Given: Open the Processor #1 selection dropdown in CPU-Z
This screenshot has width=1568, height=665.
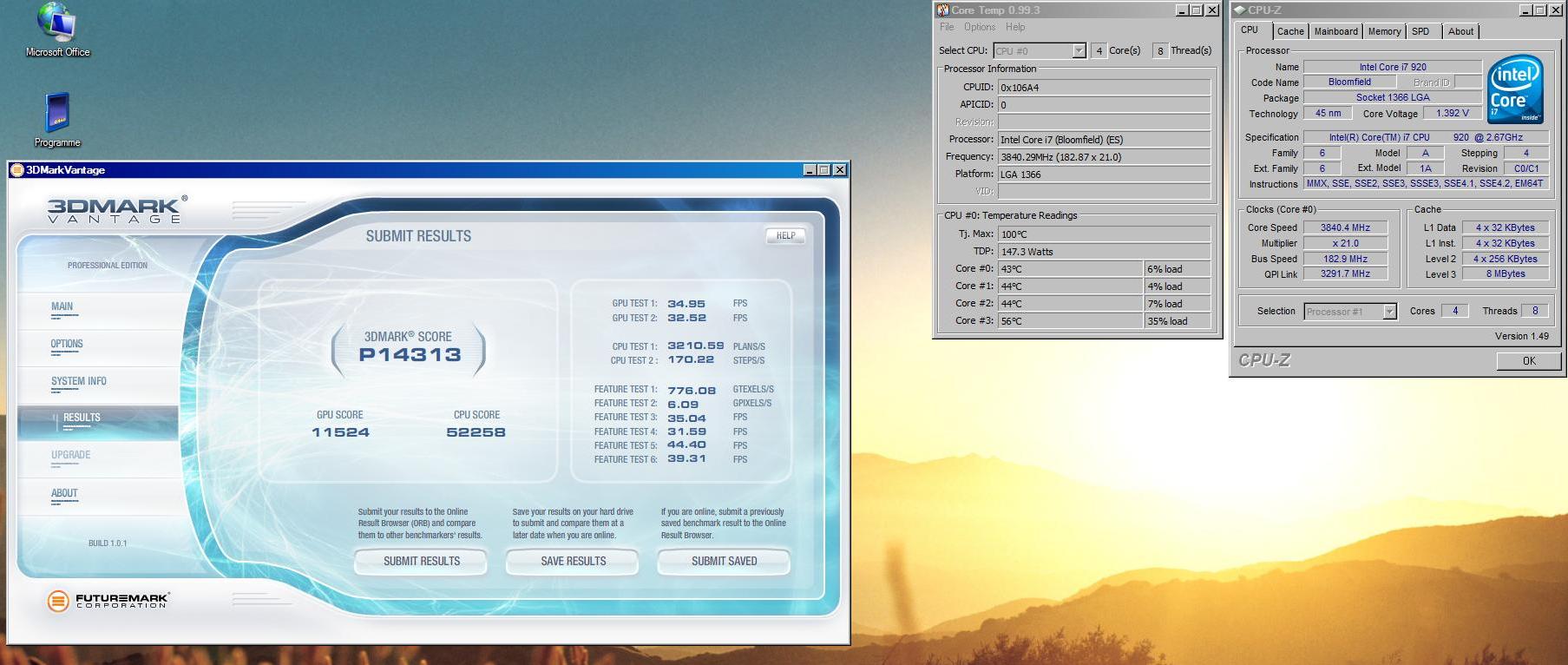Looking at the screenshot, I should pyautogui.click(x=1389, y=312).
